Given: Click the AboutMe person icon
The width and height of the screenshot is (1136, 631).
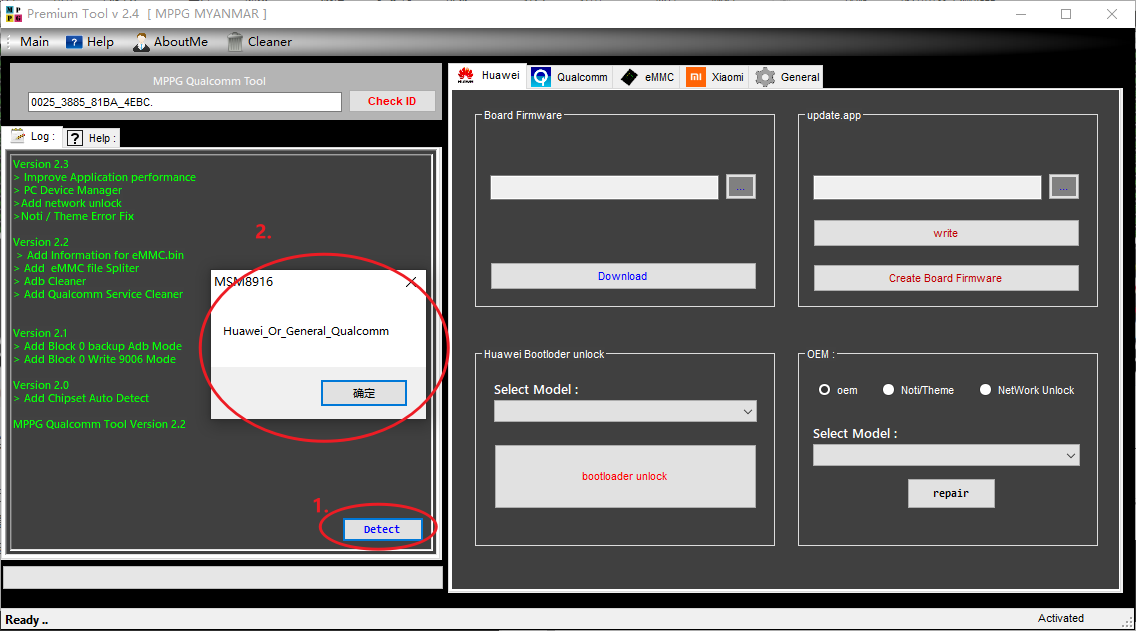Looking at the screenshot, I should pos(141,42).
